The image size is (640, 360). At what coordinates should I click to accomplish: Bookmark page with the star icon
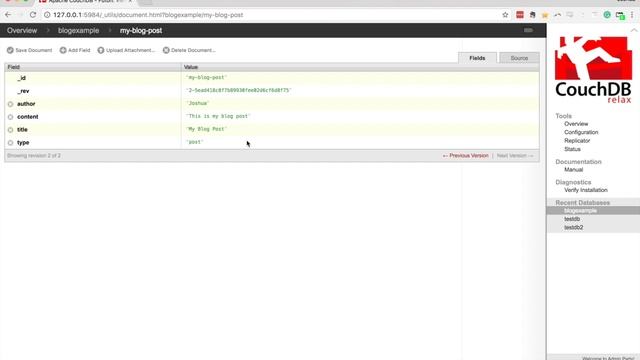click(x=505, y=15)
